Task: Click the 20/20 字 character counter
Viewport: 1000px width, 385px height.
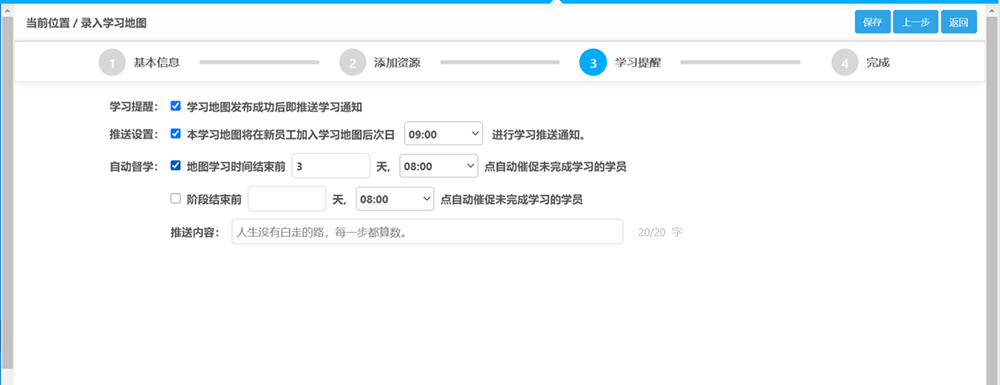Action: (x=660, y=232)
